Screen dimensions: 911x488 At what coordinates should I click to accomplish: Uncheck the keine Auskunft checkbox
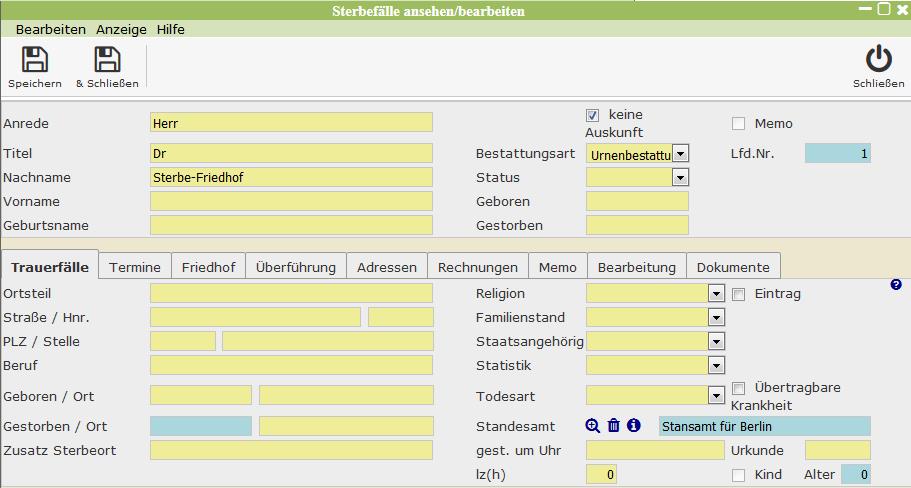click(593, 115)
